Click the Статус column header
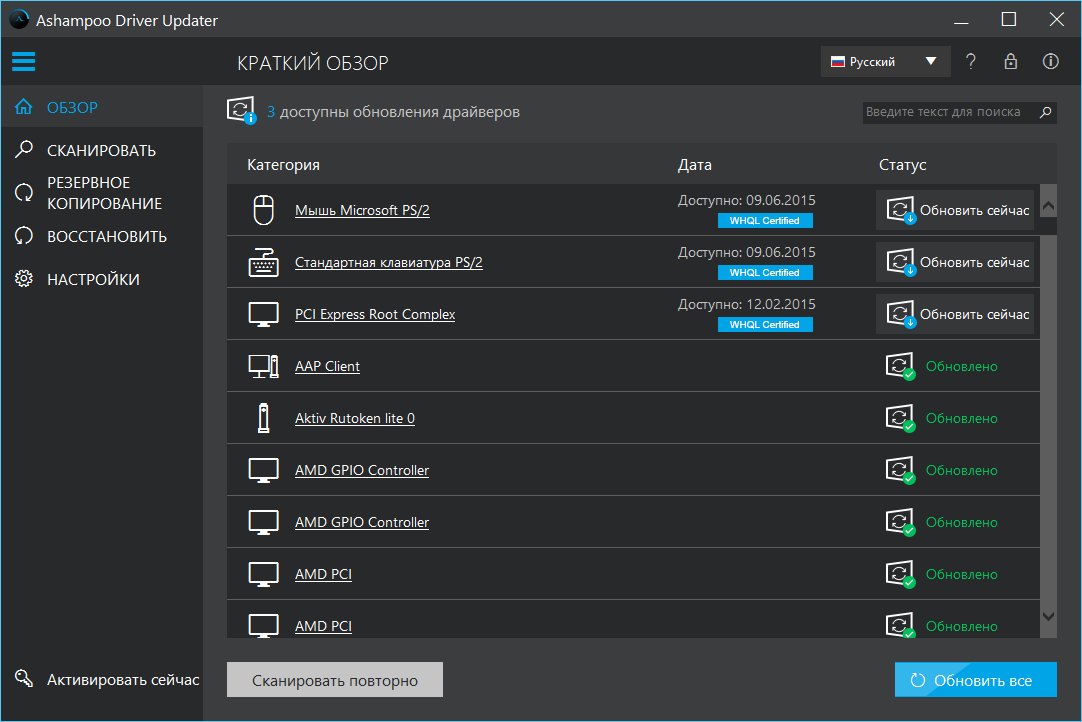 tap(902, 165)
